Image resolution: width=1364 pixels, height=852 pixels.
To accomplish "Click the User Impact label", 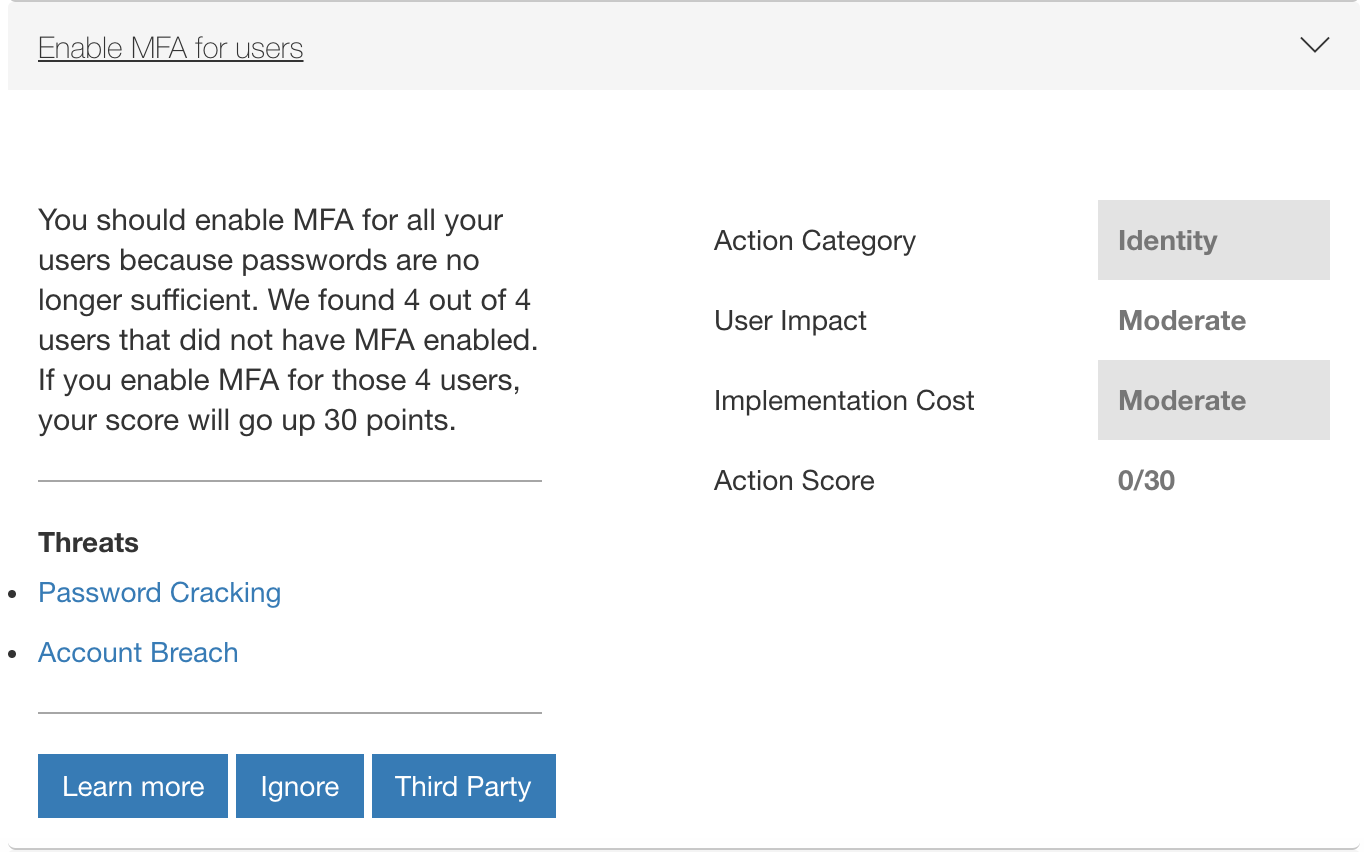I will [x=790, y=321].
